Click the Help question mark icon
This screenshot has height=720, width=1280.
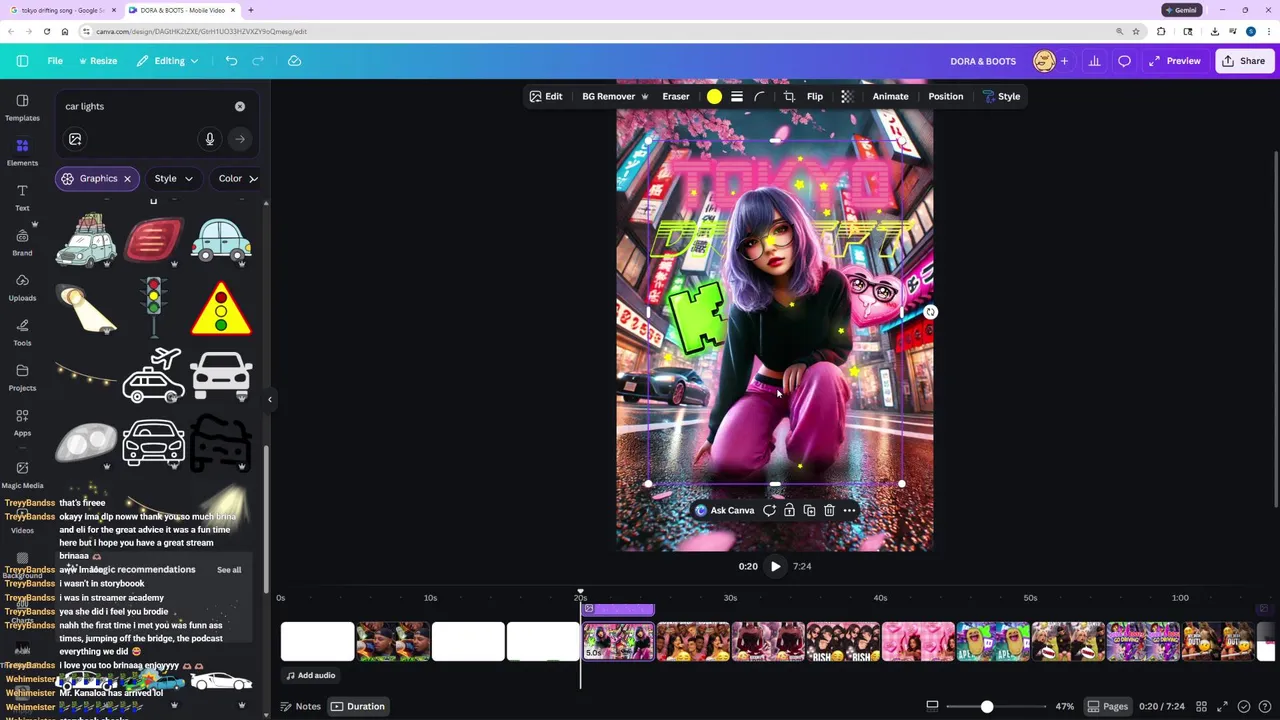[x=1263, y=706]
